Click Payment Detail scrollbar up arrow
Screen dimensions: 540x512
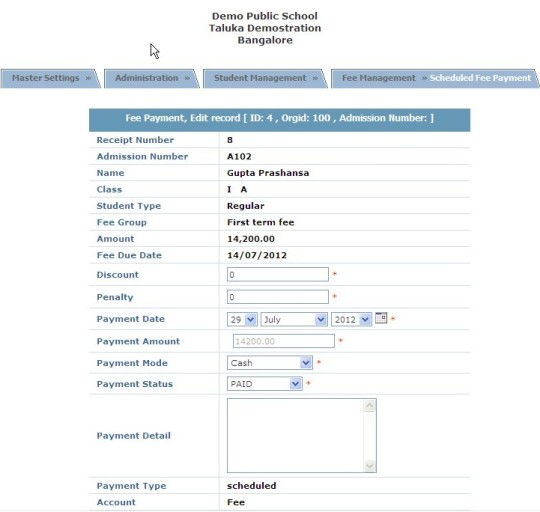pos(370,405)
